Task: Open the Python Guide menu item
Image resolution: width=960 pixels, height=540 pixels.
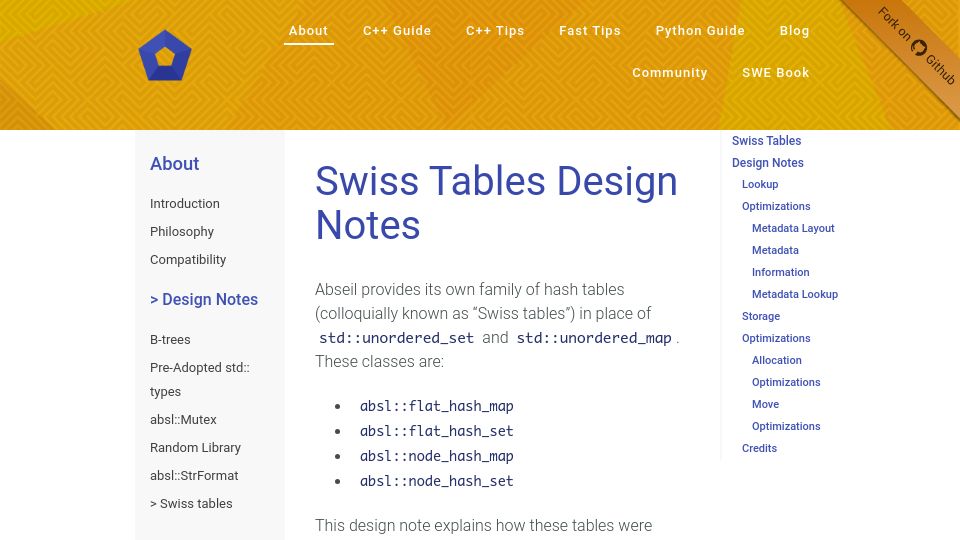Action: click(x=700, y=31)
